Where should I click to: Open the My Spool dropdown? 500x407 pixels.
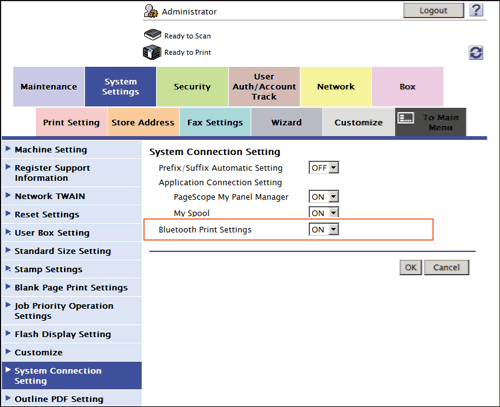[324, 212]
